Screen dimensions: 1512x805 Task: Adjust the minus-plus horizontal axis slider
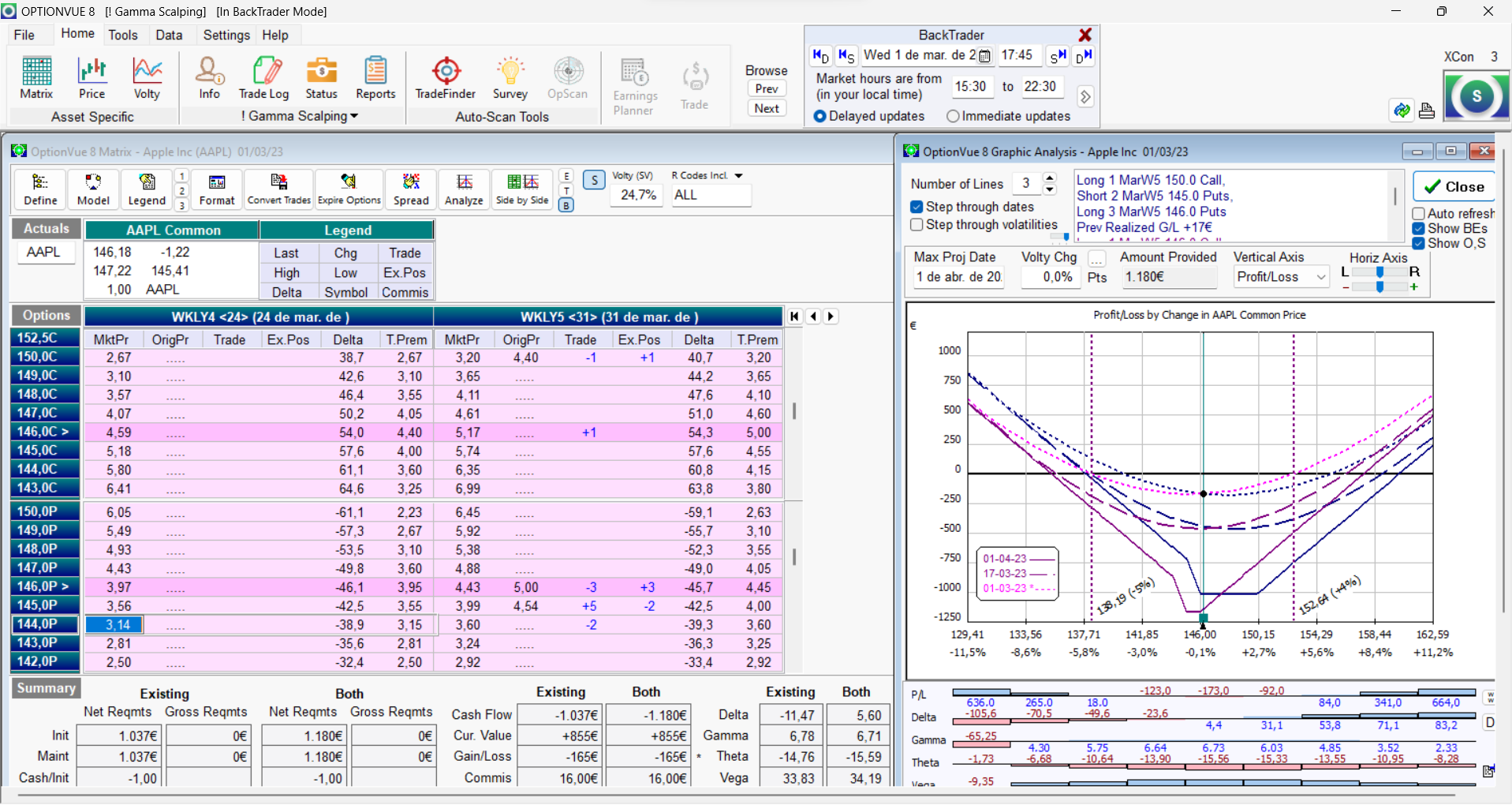[x=1379, y=287]
